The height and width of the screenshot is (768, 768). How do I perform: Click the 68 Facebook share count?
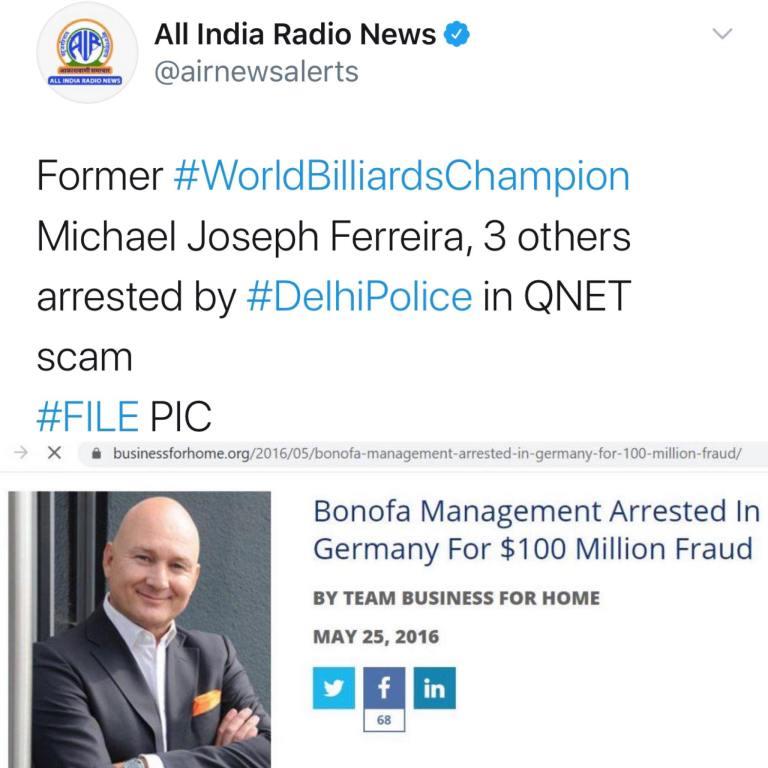pyautogui.click(x=384, y=720)
